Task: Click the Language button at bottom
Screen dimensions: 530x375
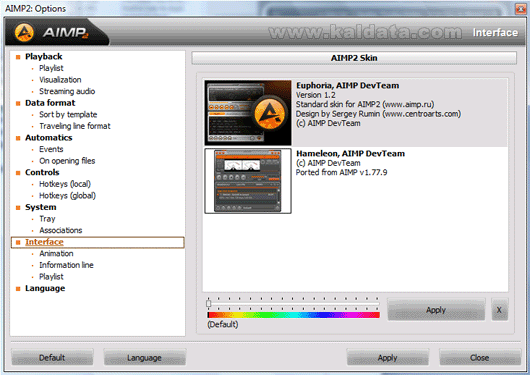Action: click(145, 357)
